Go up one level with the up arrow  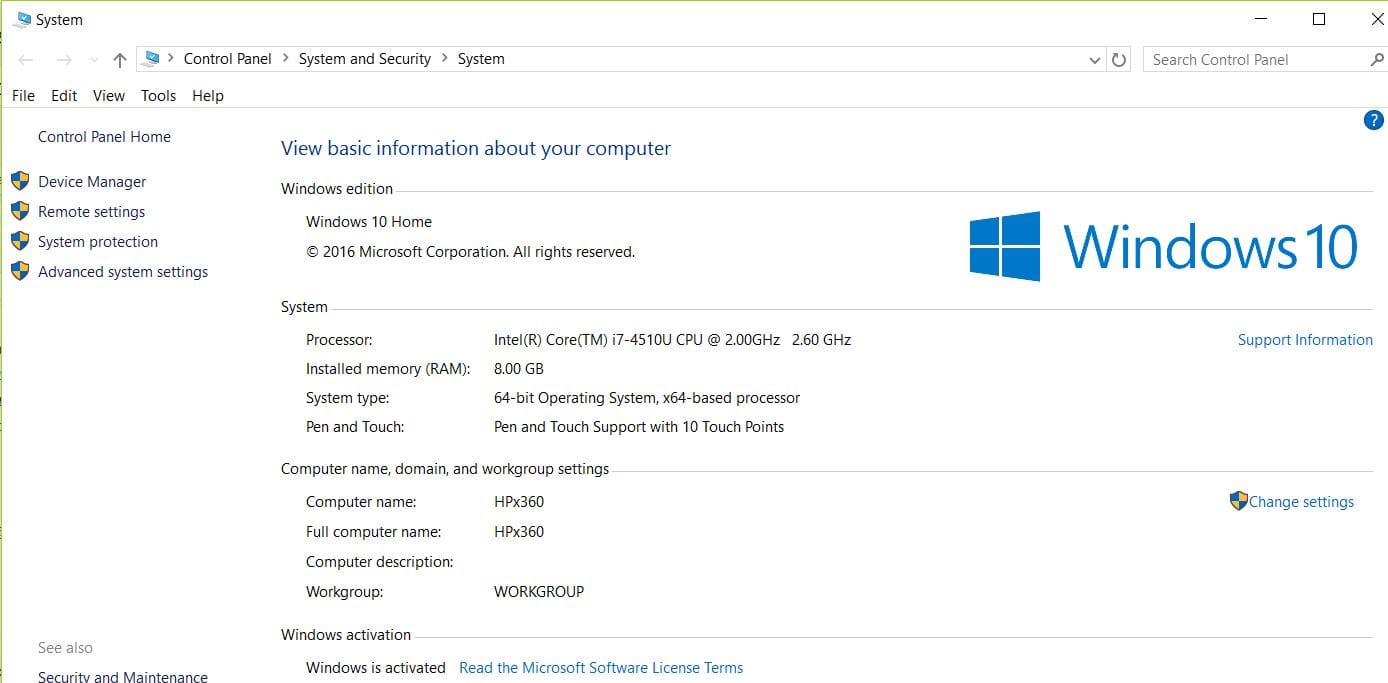click(x=120, y=60)
